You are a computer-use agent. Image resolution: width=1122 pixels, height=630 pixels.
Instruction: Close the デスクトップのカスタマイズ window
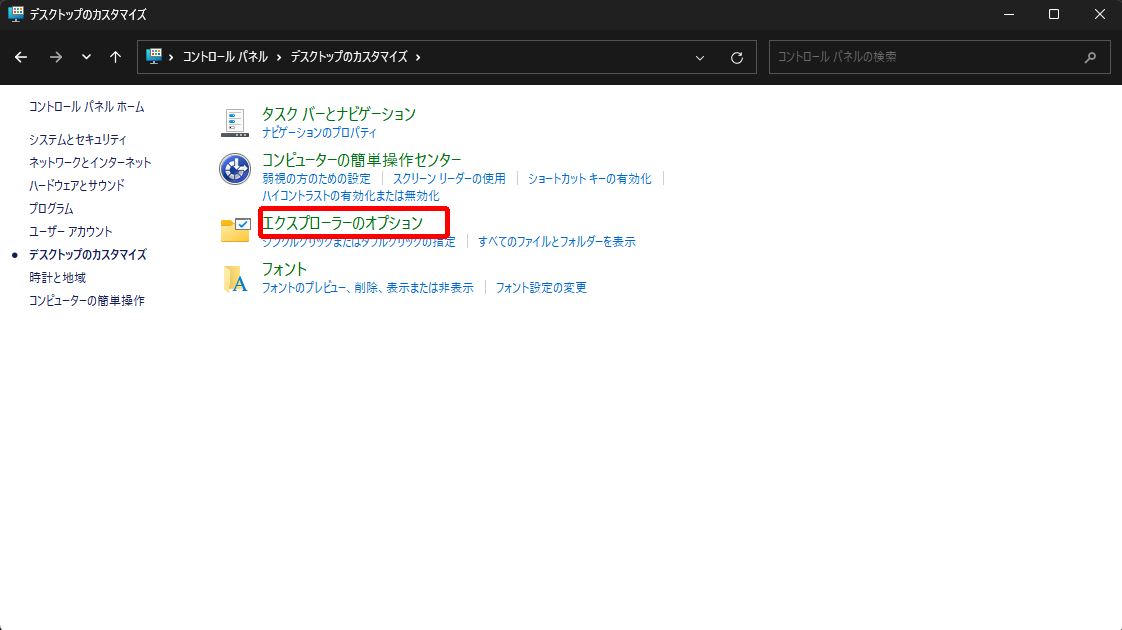click(x=1100, y=14)
